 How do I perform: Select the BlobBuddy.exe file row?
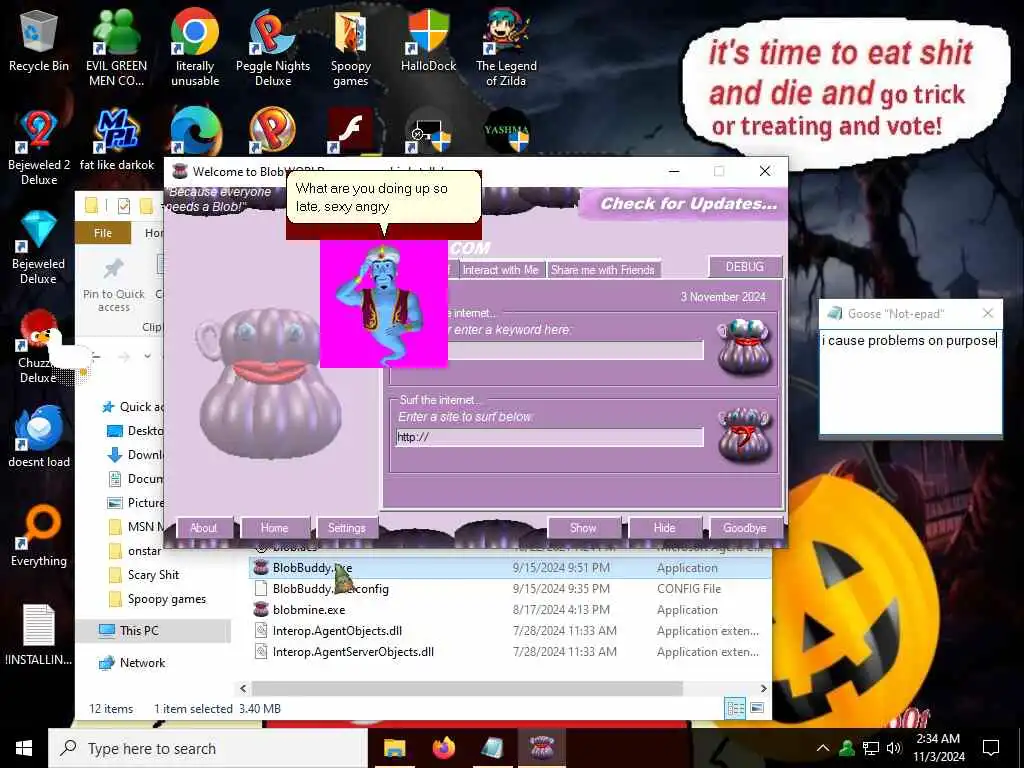point(510,568)
